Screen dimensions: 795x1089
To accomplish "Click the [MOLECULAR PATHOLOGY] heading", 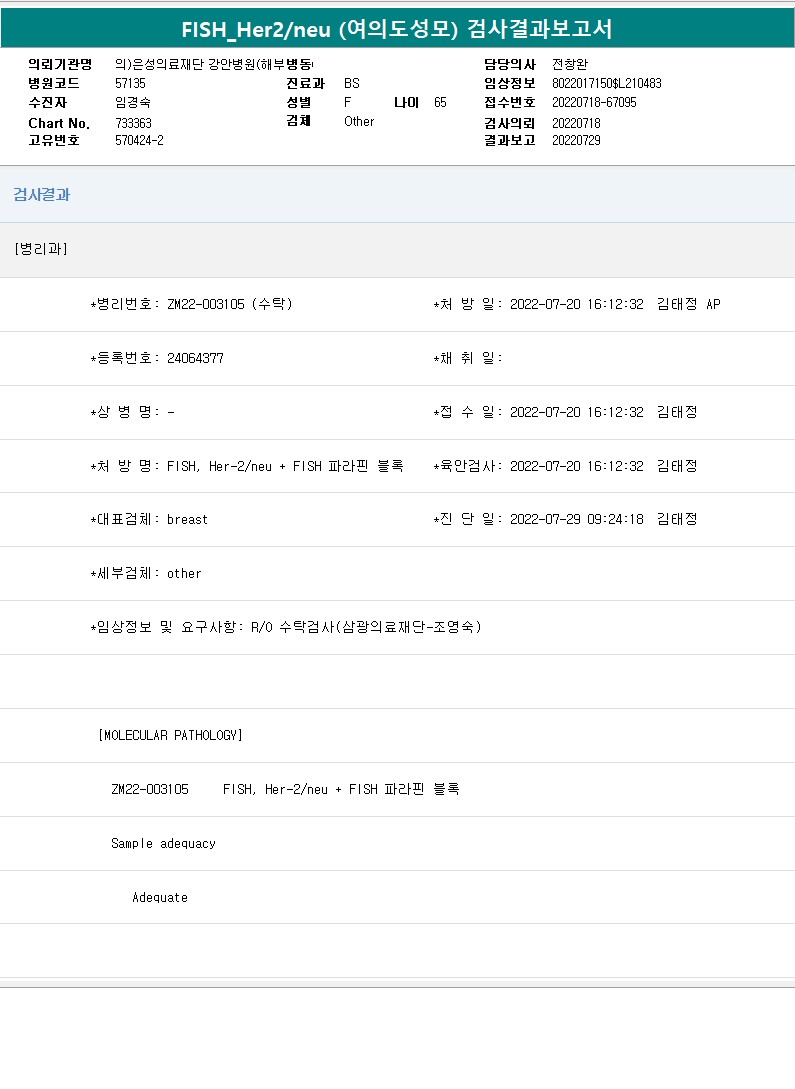I will pyautogui.click(x=171, y=735).
